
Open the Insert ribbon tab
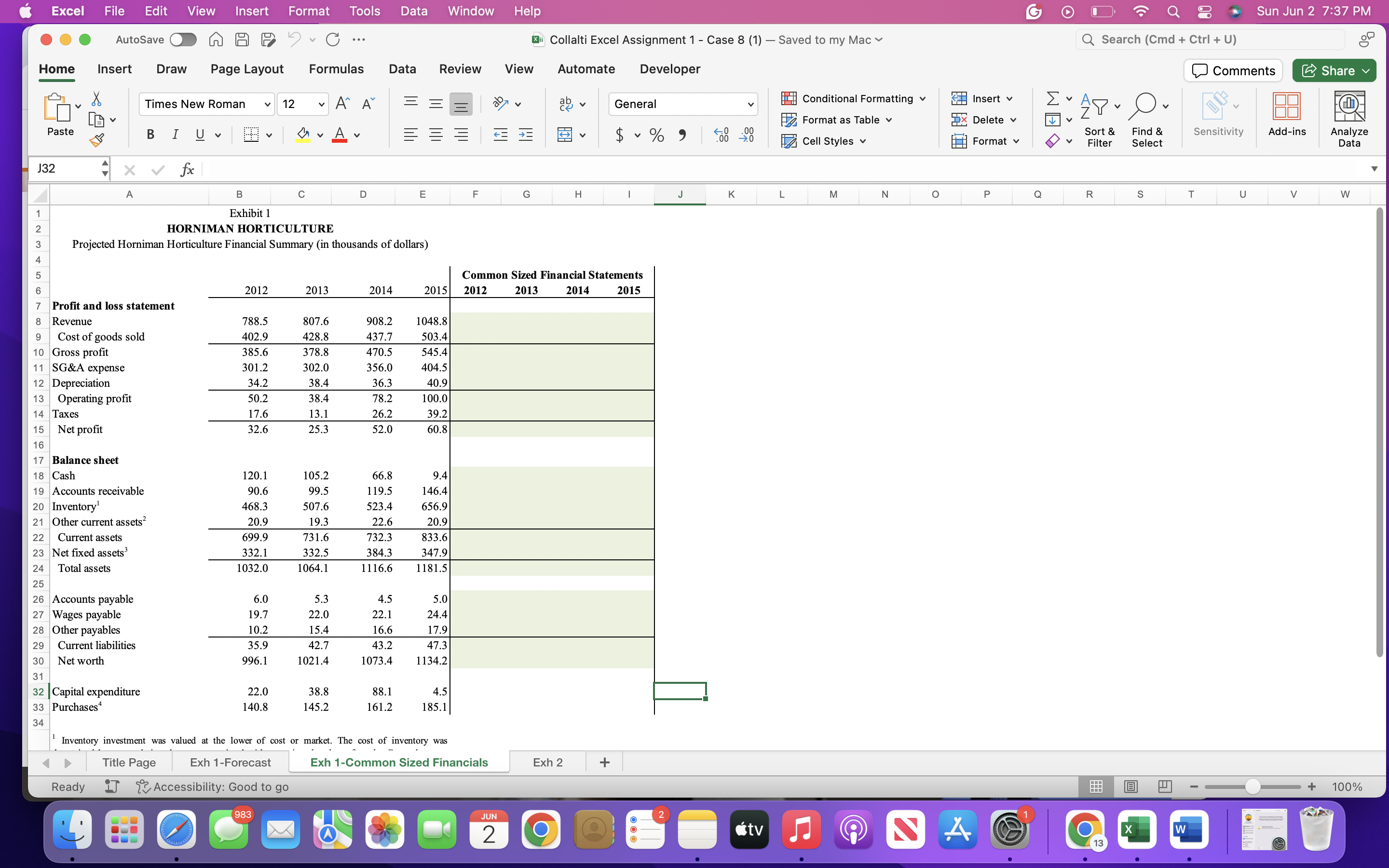point(114,69)
